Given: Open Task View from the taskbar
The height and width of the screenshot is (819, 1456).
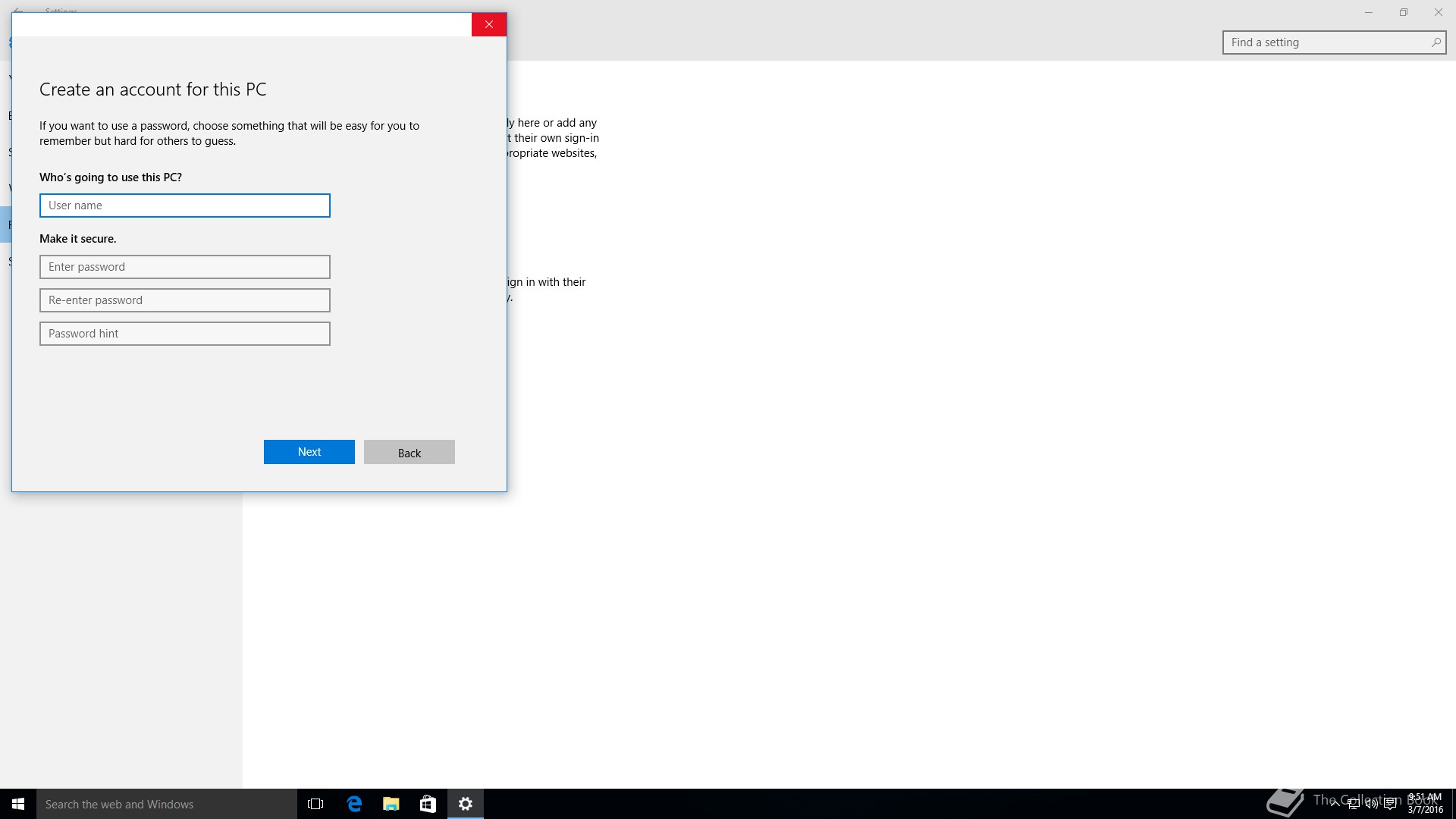Looking at the screenshot, I should pos(315,804).
